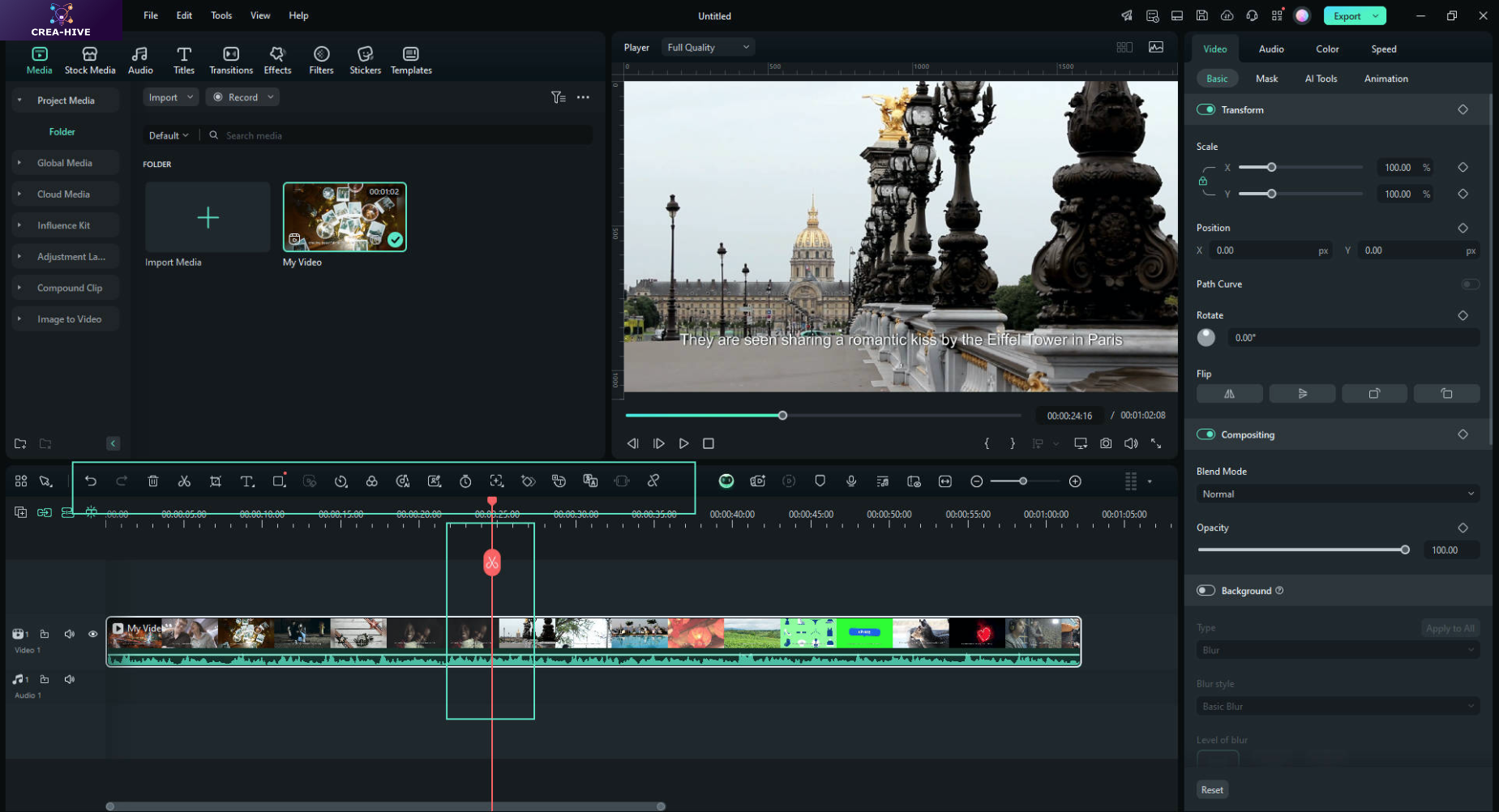
Task: Open the File menu
Action: 151,15
